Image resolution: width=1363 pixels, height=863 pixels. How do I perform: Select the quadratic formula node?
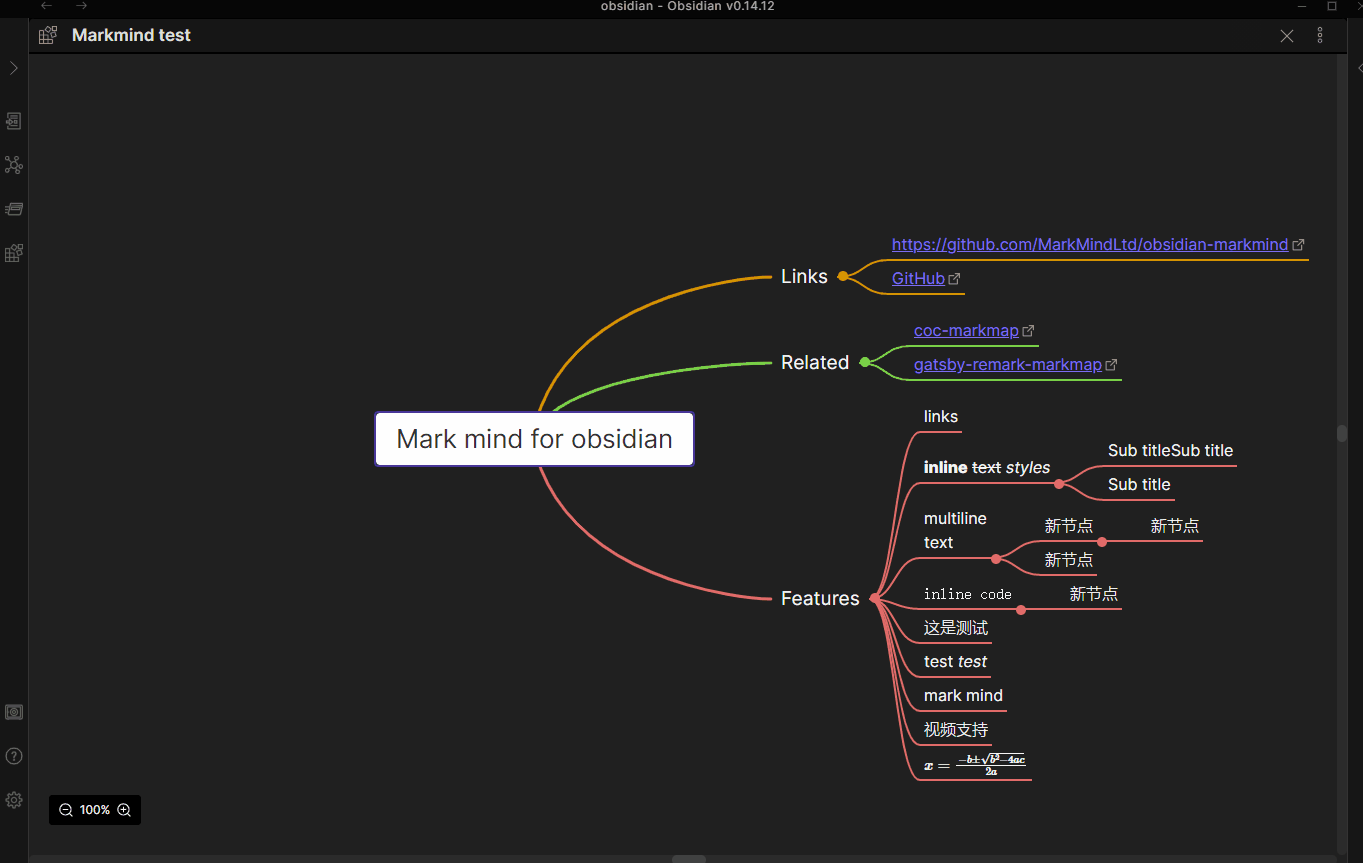[x=975, y=764]
